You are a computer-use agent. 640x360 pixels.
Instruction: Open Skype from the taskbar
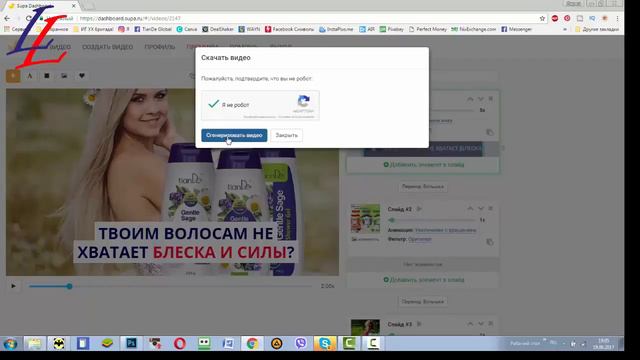pyautogui.click(x=325, y=343)
